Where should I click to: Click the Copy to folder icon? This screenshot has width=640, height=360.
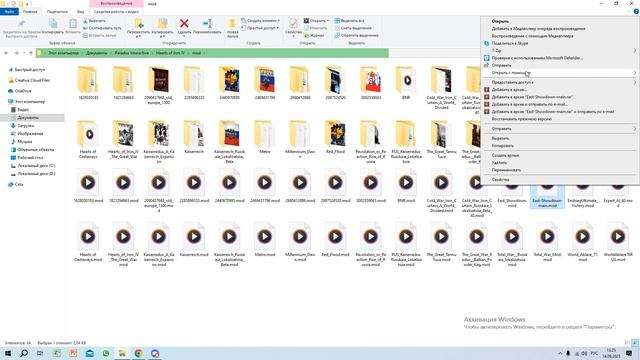pyautogui.click(x=162, y=24)
